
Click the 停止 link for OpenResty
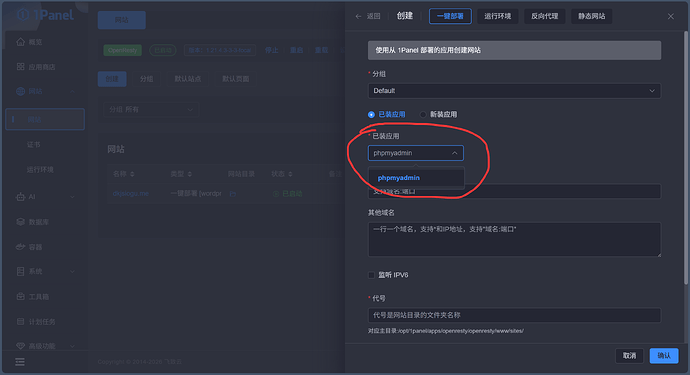pyautogui.click(x=272, y=50)
